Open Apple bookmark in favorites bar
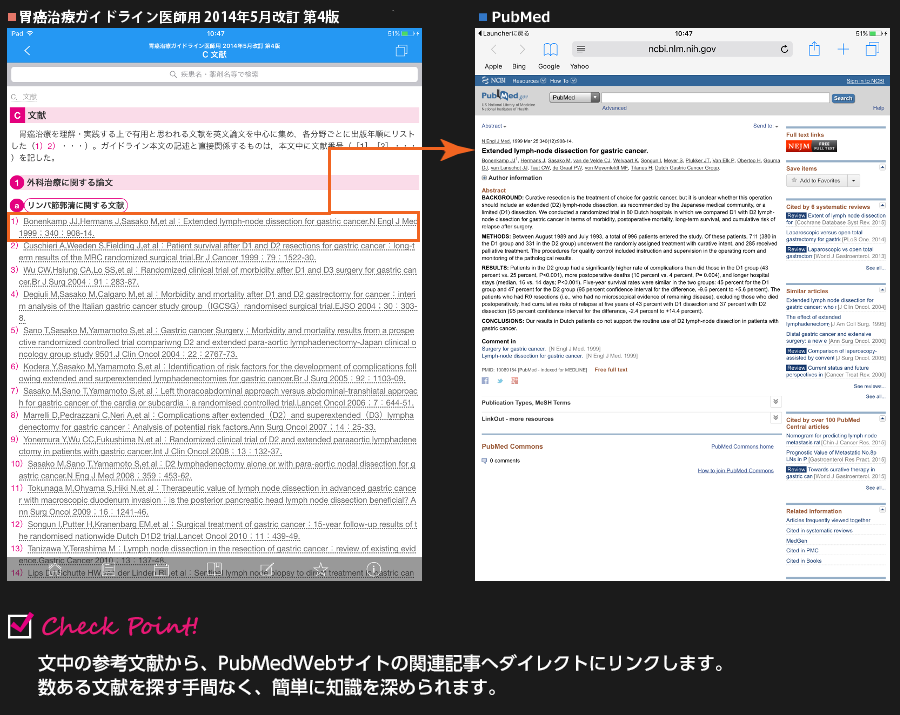900x715 pixels. 493,67
